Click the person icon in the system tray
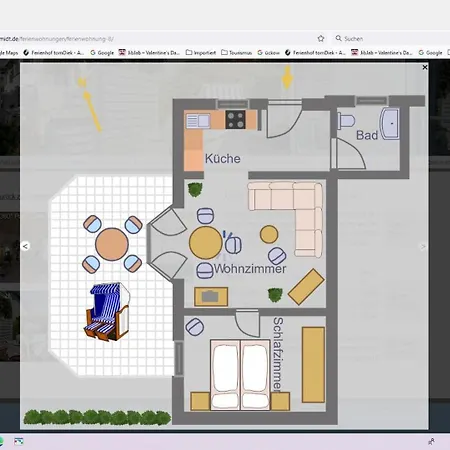450x450 pixels. 431,442
